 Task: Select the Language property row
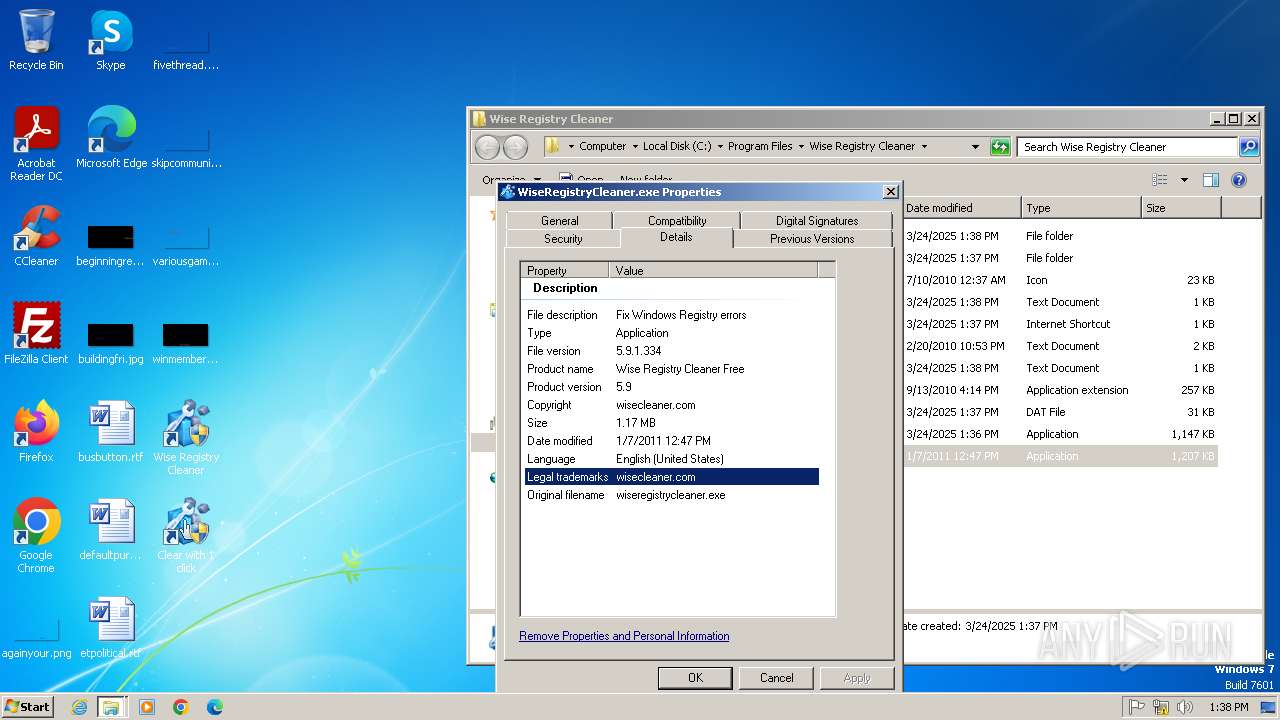tap(672, 459)
